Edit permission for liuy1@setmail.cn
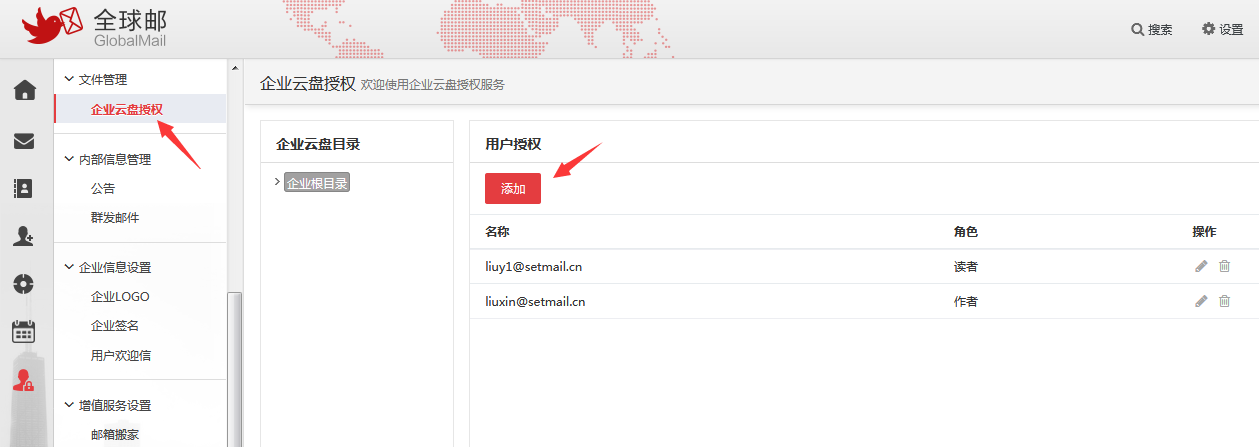This screenshot has width=1259, height=447. [x=1201, y=266]
